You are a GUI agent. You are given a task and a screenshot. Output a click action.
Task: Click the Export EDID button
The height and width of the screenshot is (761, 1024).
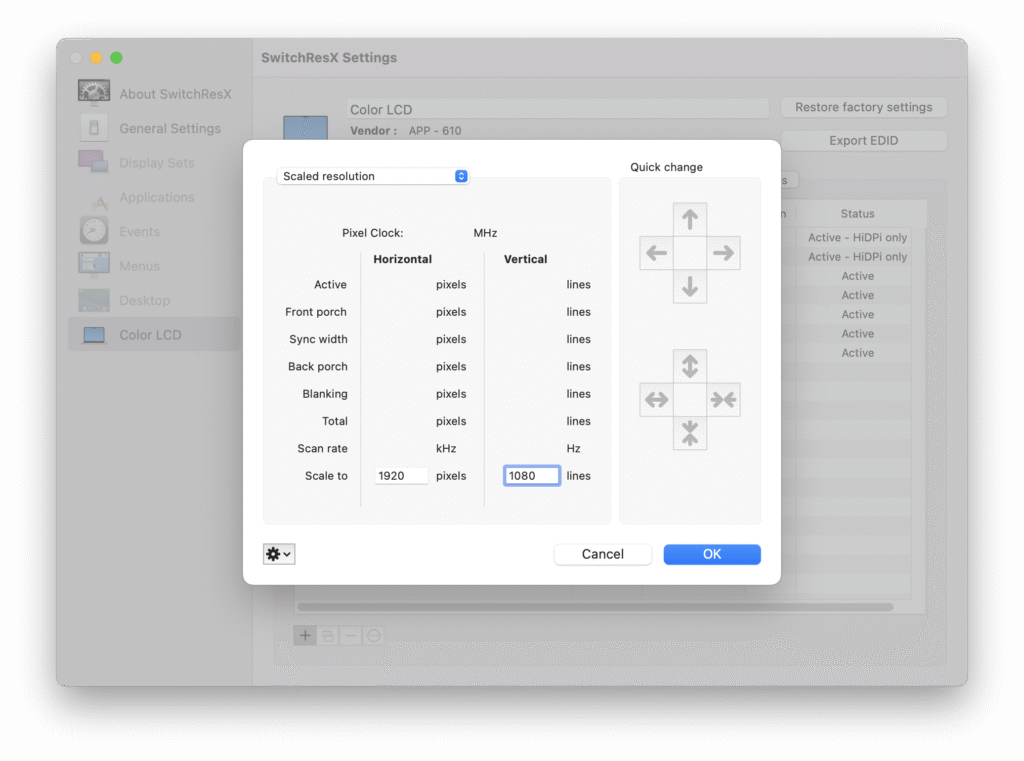tap(863, 140)
